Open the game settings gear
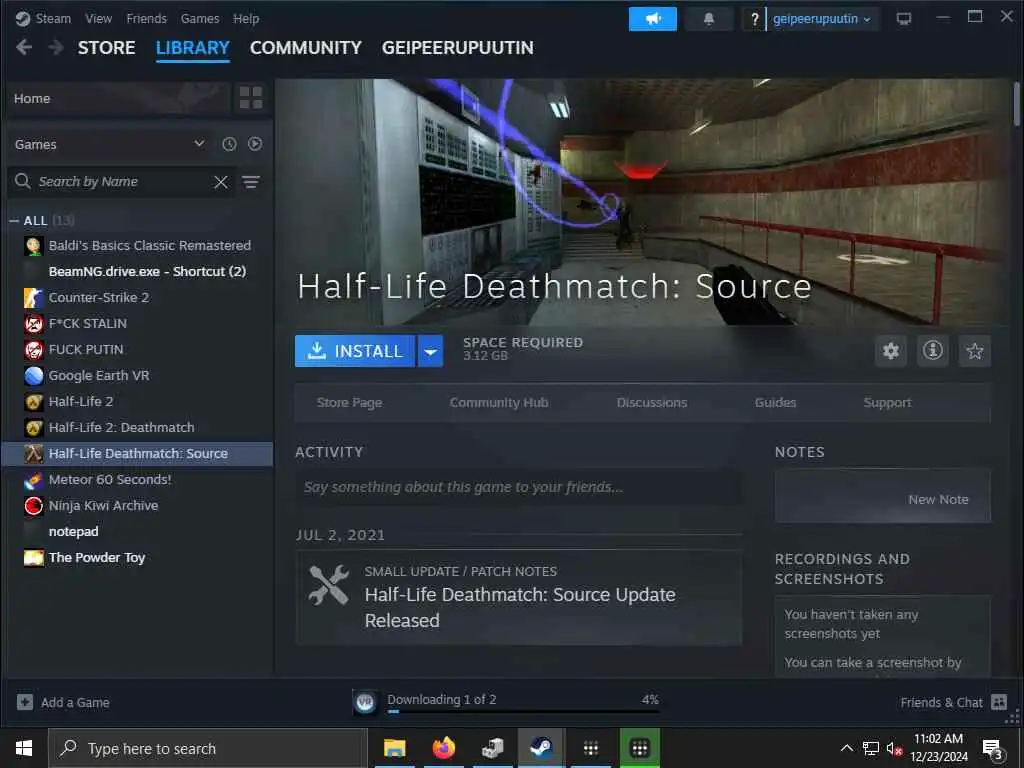Screen dimensions: 1024x768 [891, 351]
